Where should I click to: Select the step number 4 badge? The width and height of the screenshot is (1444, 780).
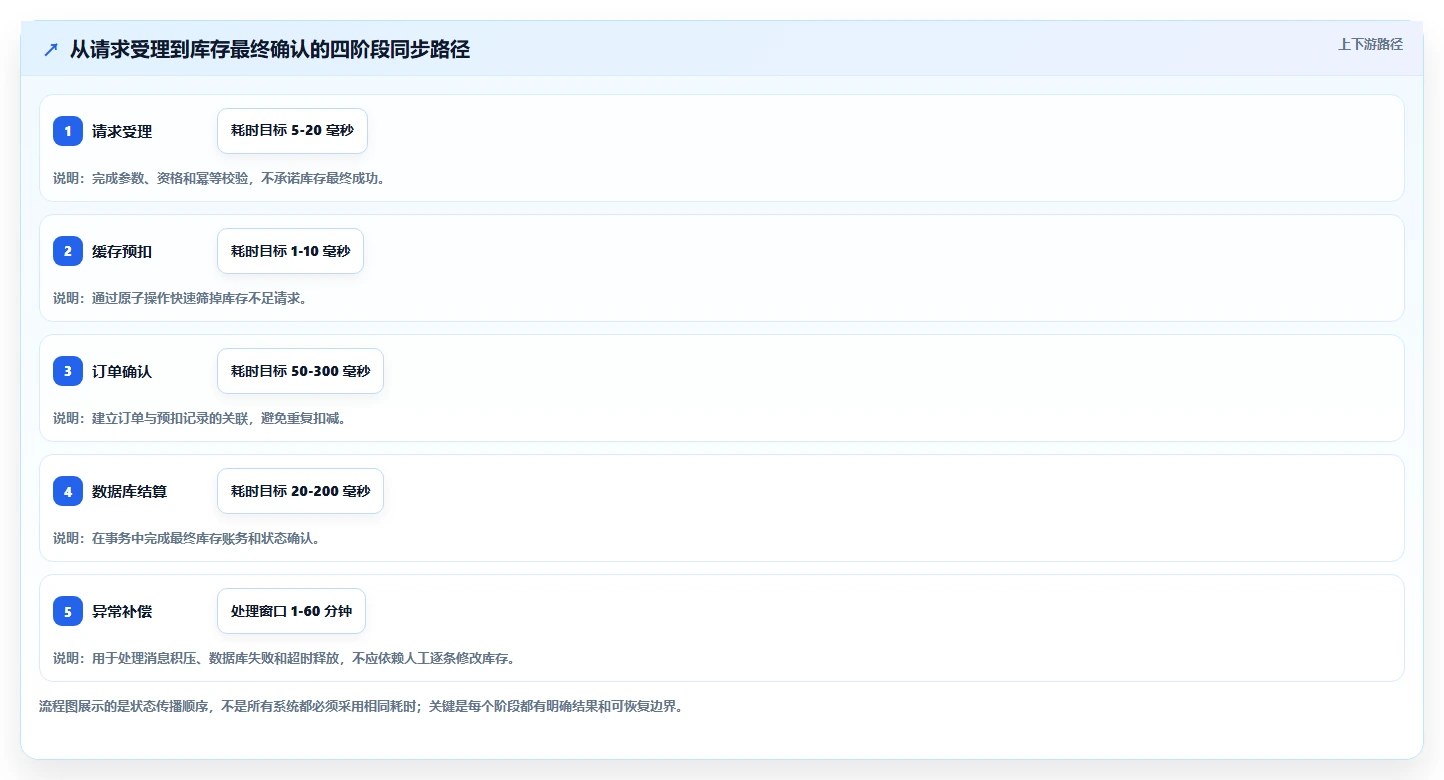coord(68,491)
